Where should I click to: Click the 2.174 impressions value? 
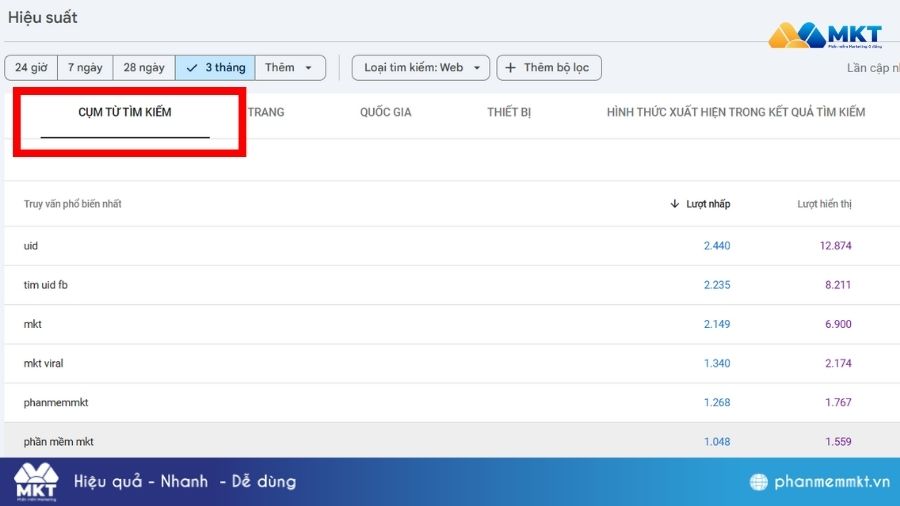pos(838,363)
